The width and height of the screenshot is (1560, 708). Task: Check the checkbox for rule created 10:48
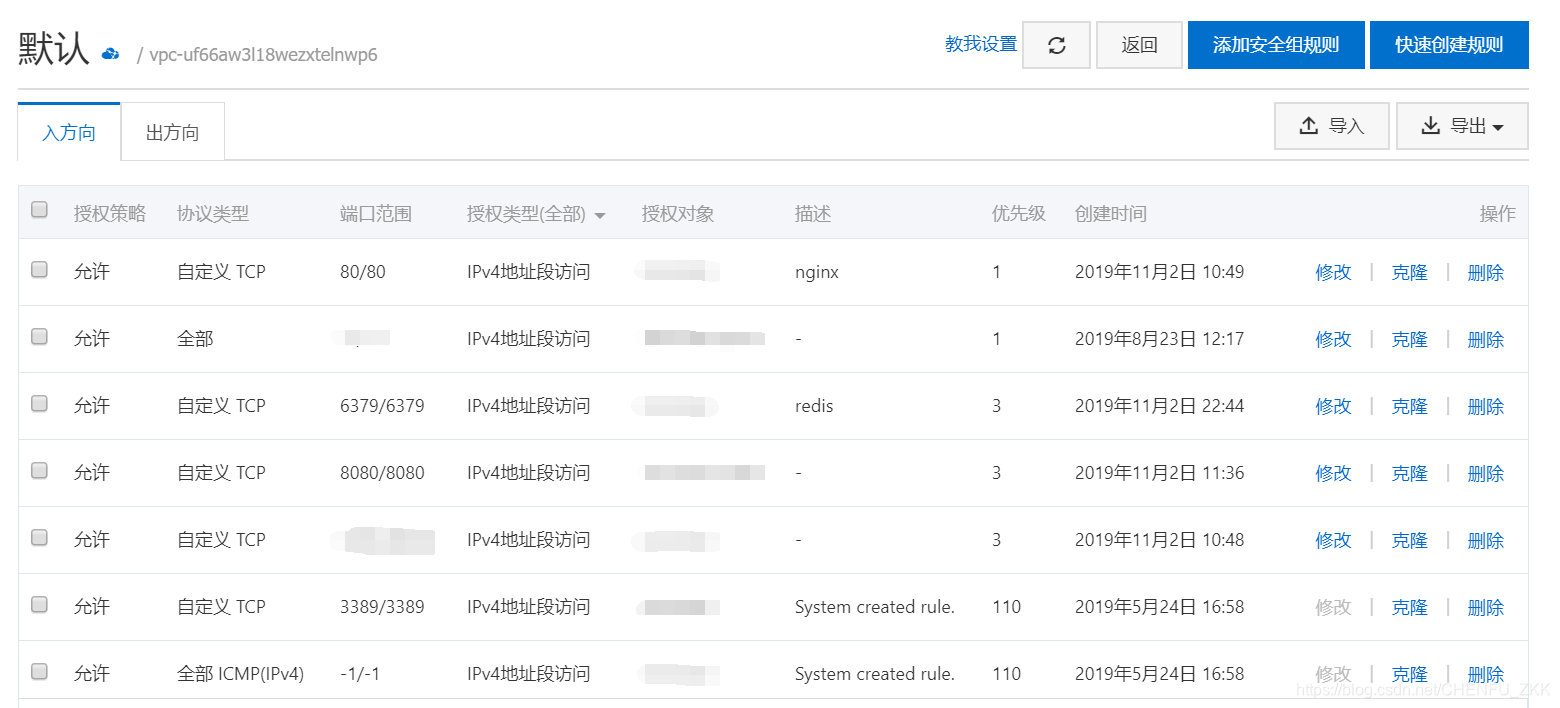[39, 537]
